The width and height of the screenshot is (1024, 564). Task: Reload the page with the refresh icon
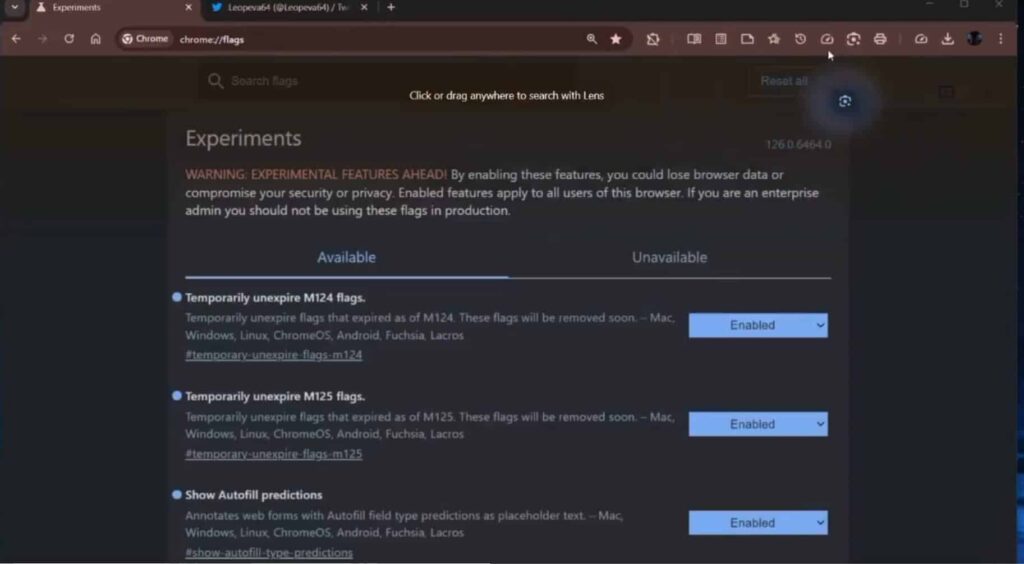click(x=69, y=39)
